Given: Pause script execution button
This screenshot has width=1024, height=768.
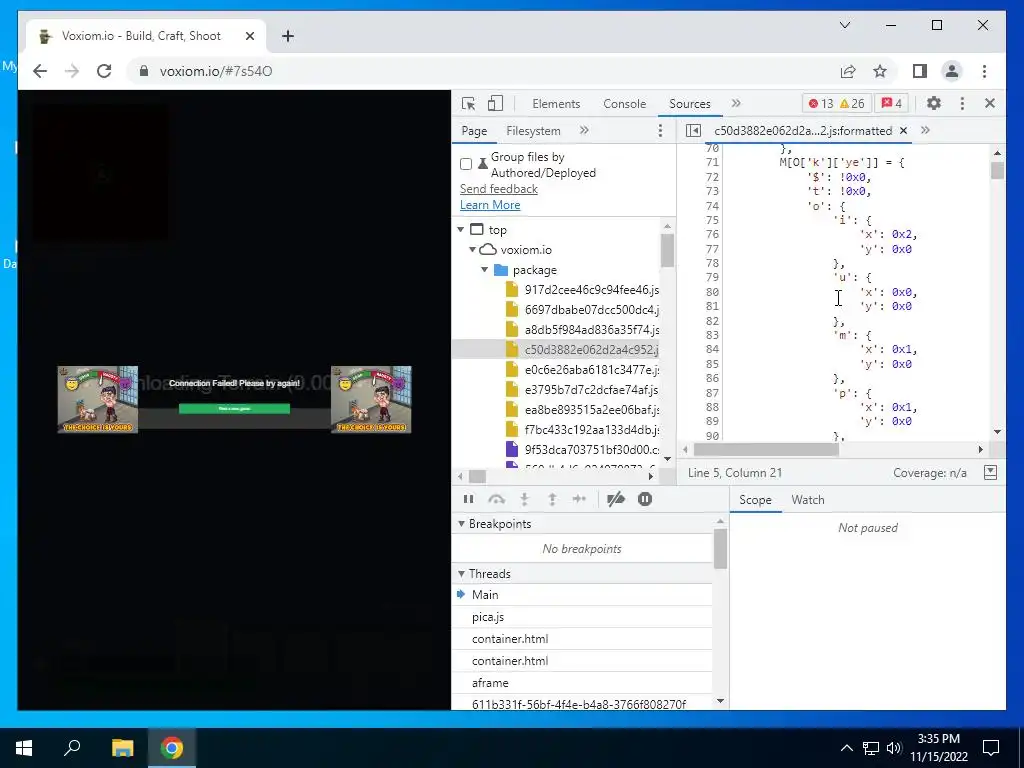Looking at the screenshot, I should [x=468, y=500].
